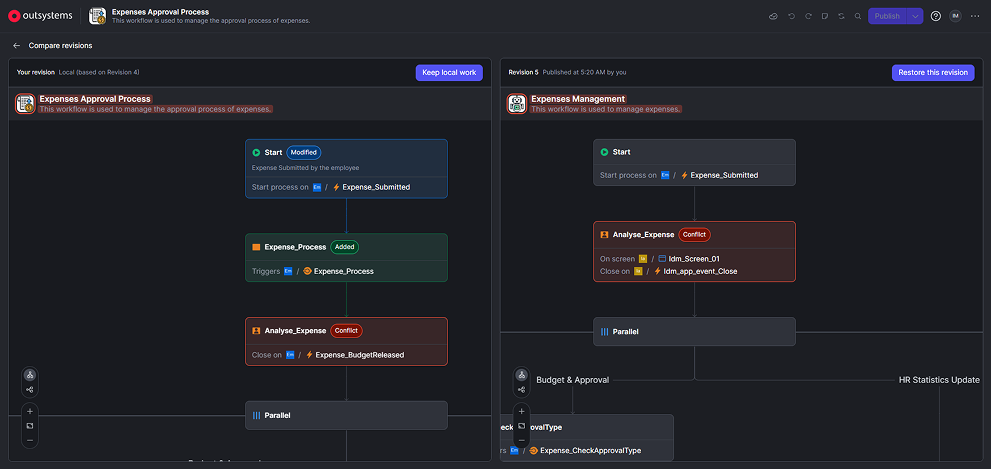The width and height of the screenshot is (991, 469).
Task: Click the Added badge on Expense_Process
Action: pos(344,247)
